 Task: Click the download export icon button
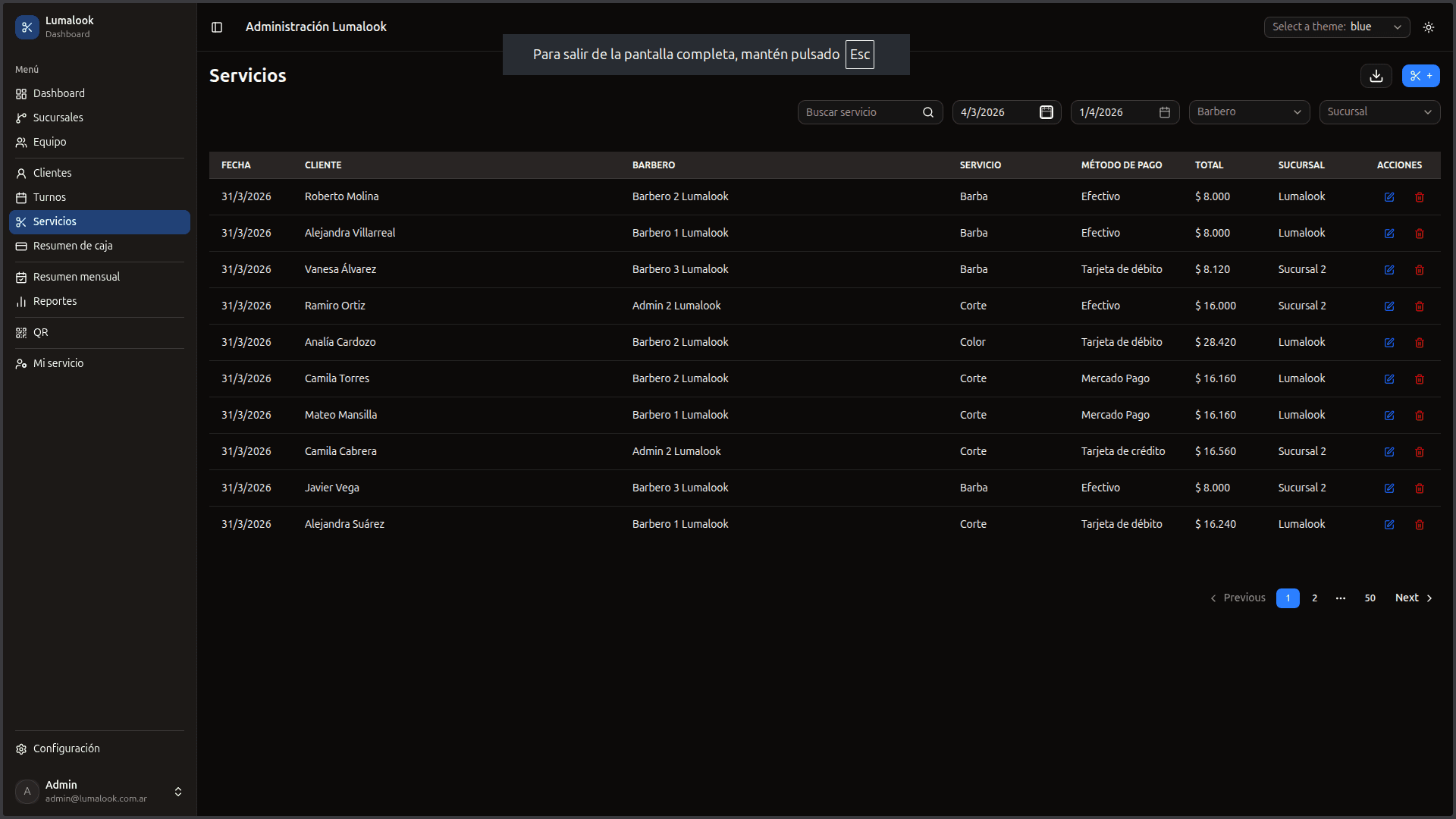(x=1376, y=76)
